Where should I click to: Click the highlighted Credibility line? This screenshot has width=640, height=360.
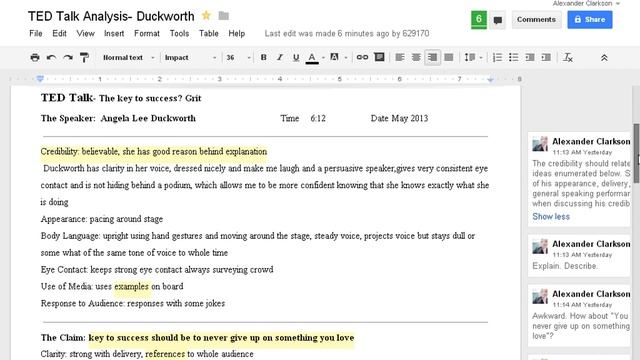point(153,151)
